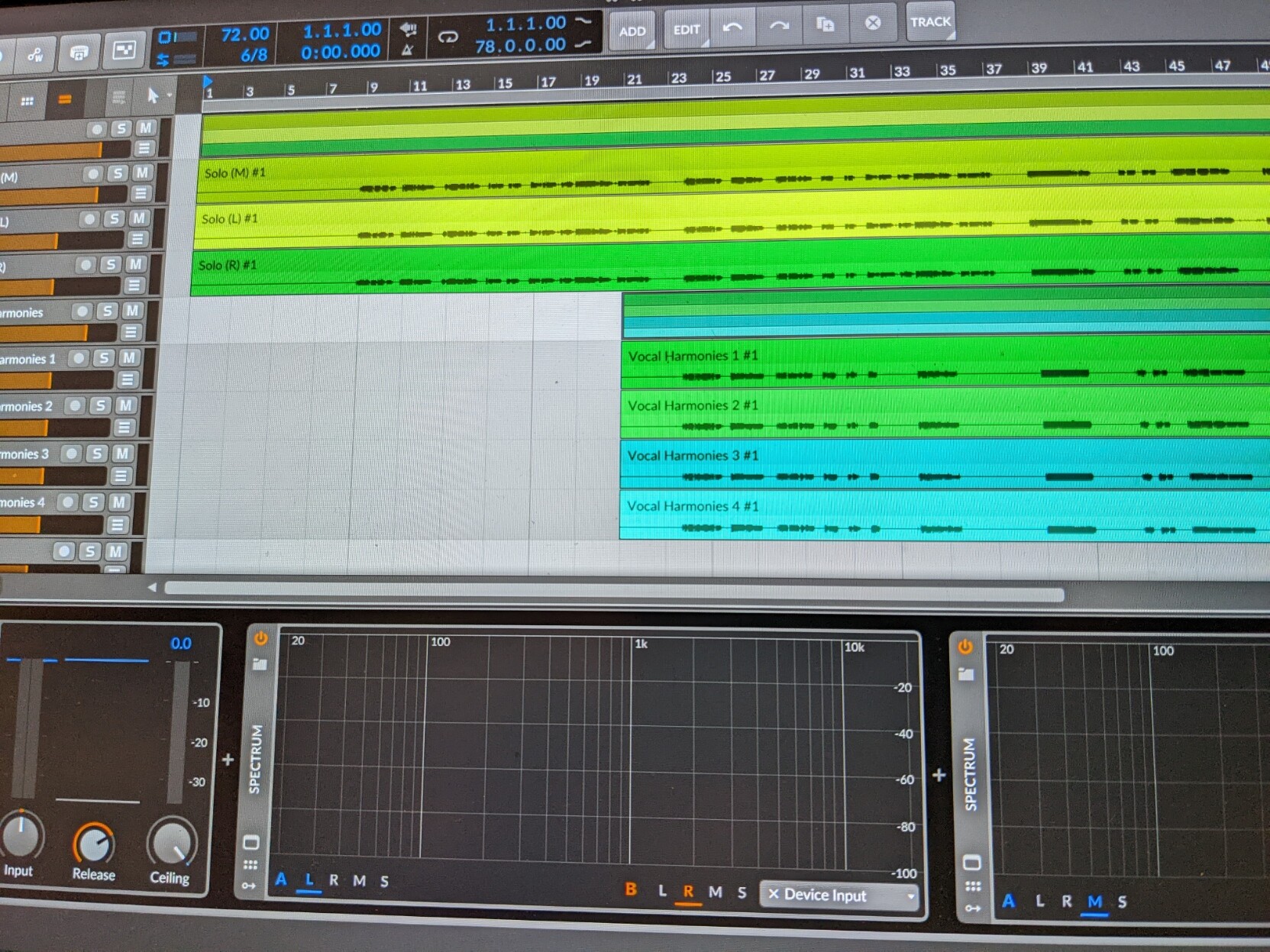Mute the Harmonies 2 track
The width and height of the screenshot is (1270, 952).
tap(125, 405)
